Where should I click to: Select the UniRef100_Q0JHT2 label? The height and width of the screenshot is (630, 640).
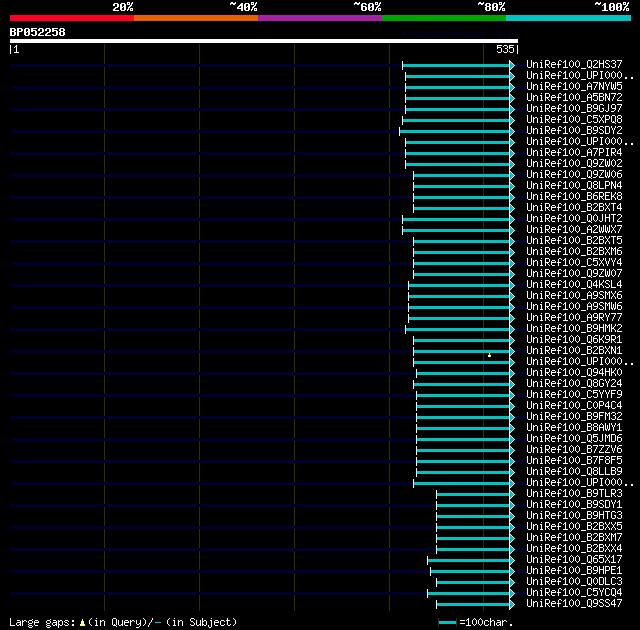tap(574, 219)
